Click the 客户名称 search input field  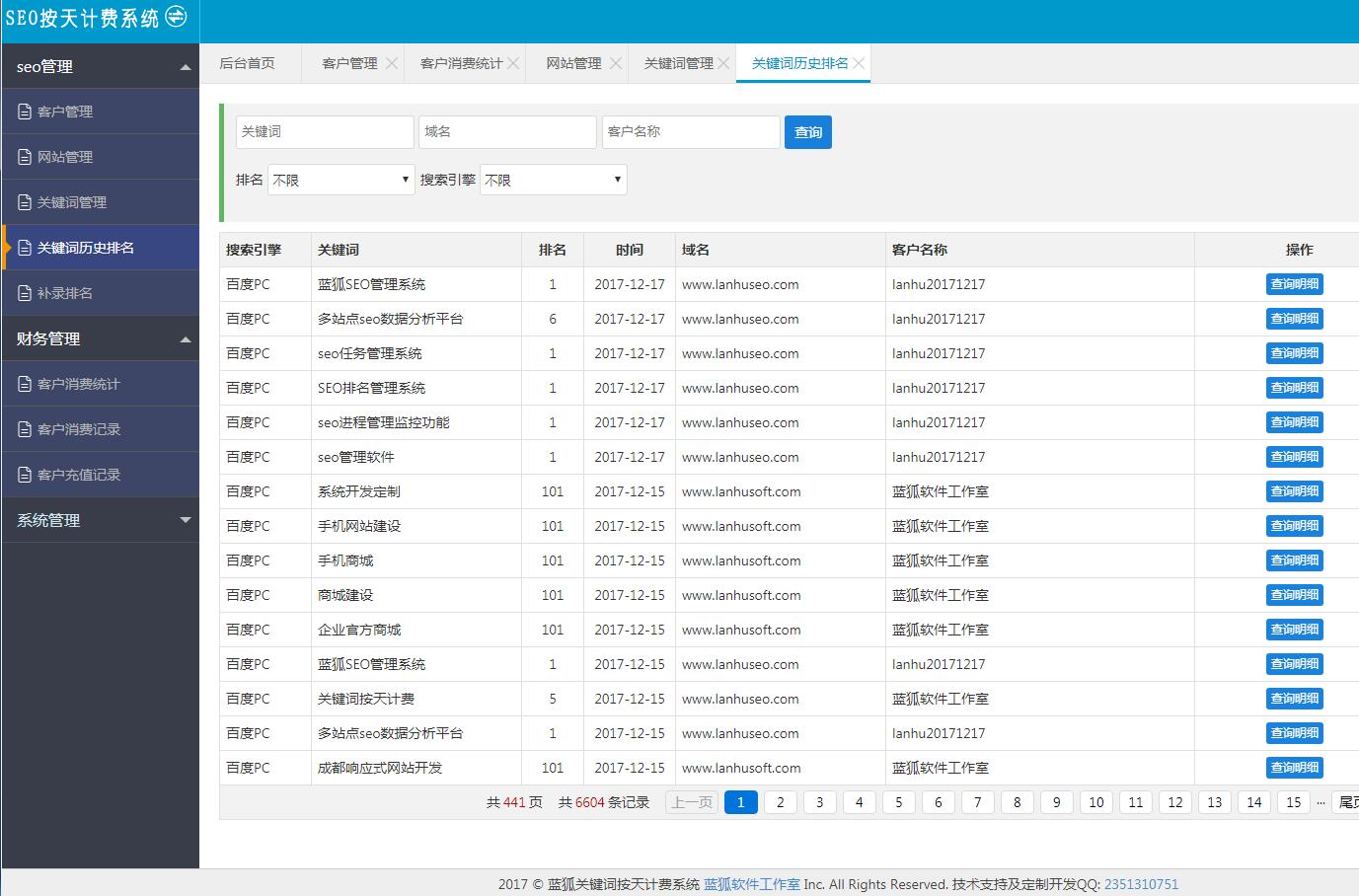[x=691, y=131]
